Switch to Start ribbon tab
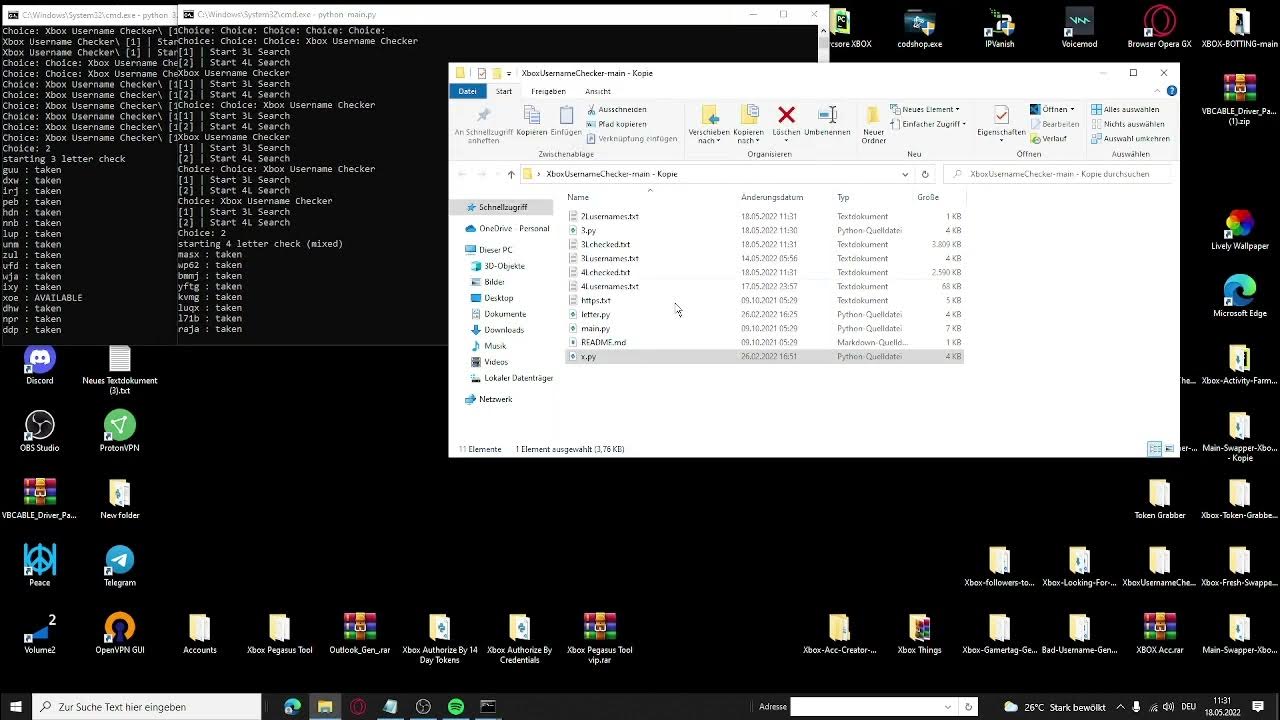This screenshot has width=1280, height=720. click(x=504, y=91)
